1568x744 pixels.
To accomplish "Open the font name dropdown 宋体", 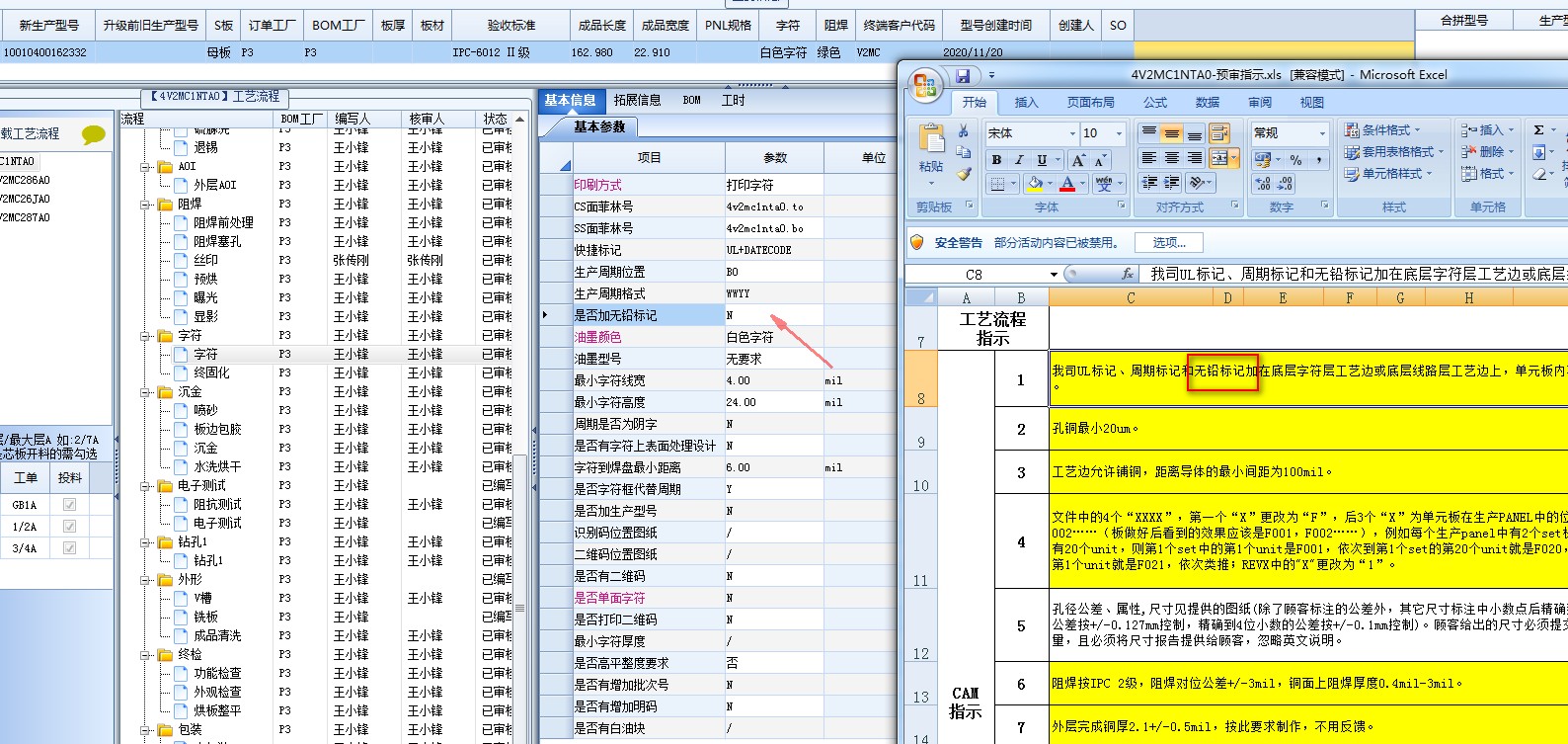I will click(1072, 133).
